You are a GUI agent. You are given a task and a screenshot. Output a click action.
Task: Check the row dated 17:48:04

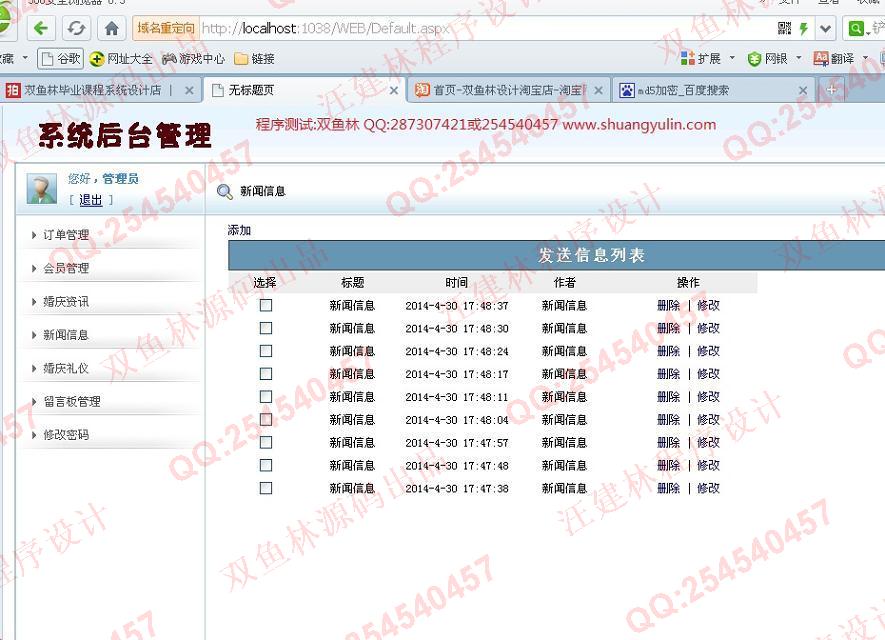[x=266, y=419]
